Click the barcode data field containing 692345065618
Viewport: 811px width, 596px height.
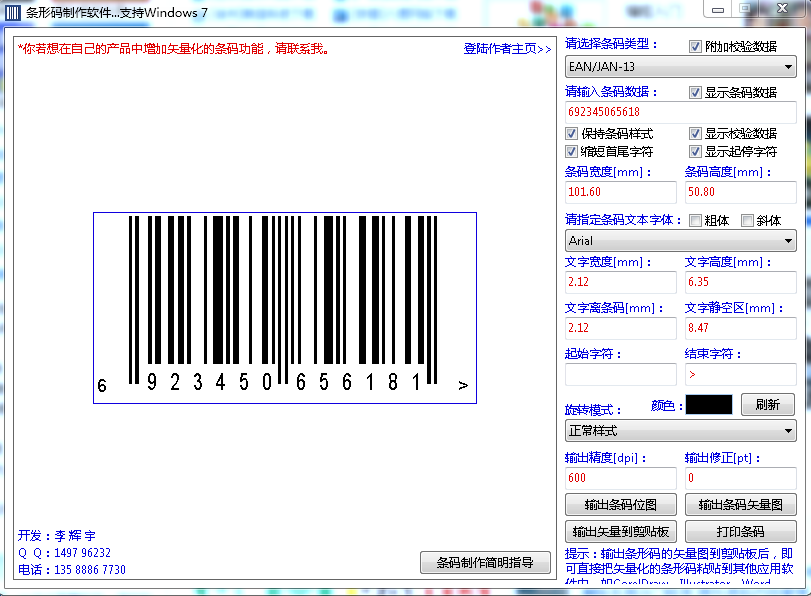pos(680,112)
